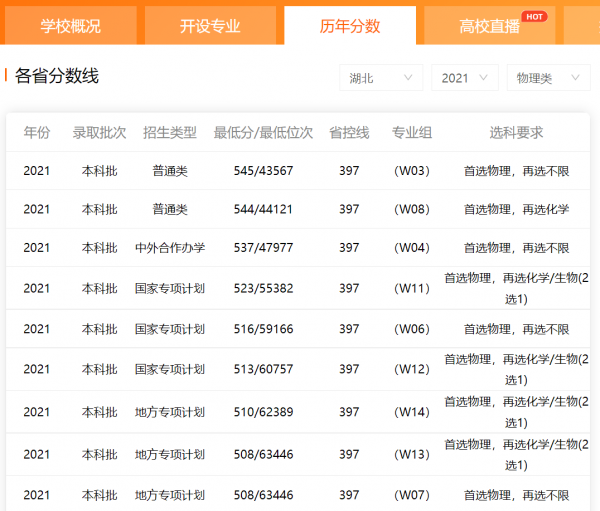Click the (W14) group cell
This screenshot has width=600, height=511.
point(412,412)
